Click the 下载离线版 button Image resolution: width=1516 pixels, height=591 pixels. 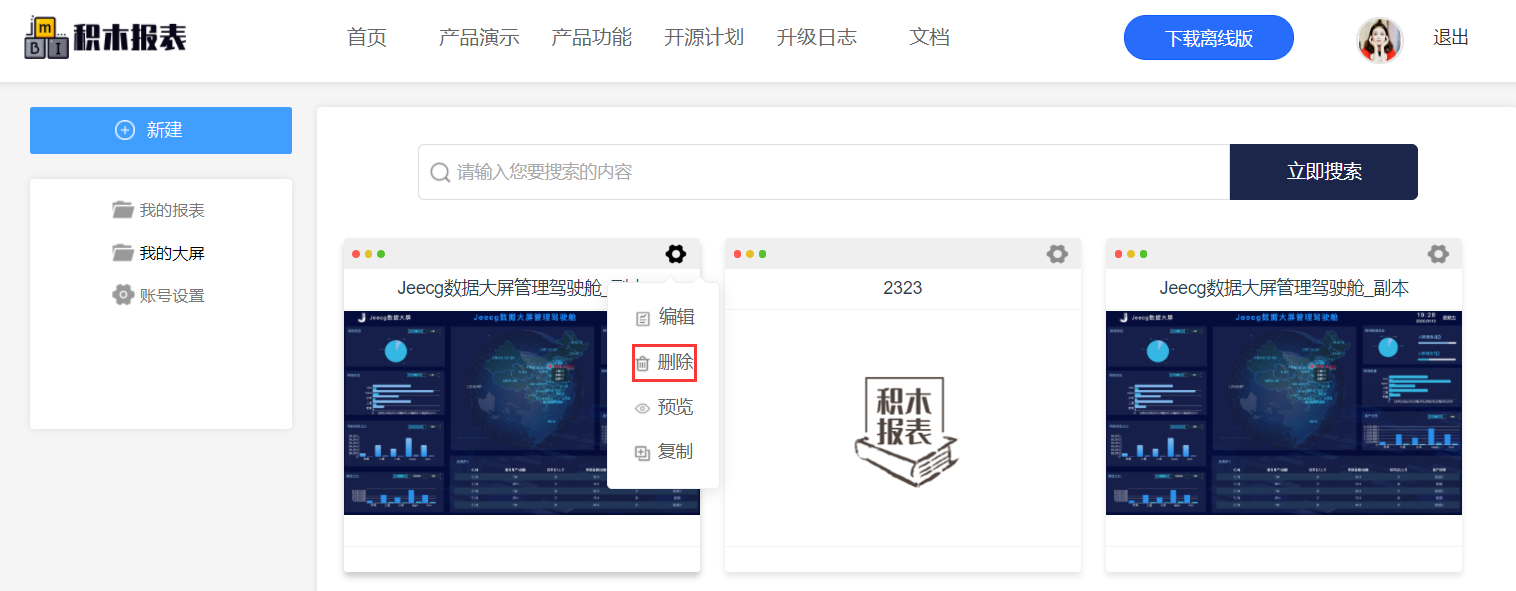pyautogui.click(x=1208, y=38)
